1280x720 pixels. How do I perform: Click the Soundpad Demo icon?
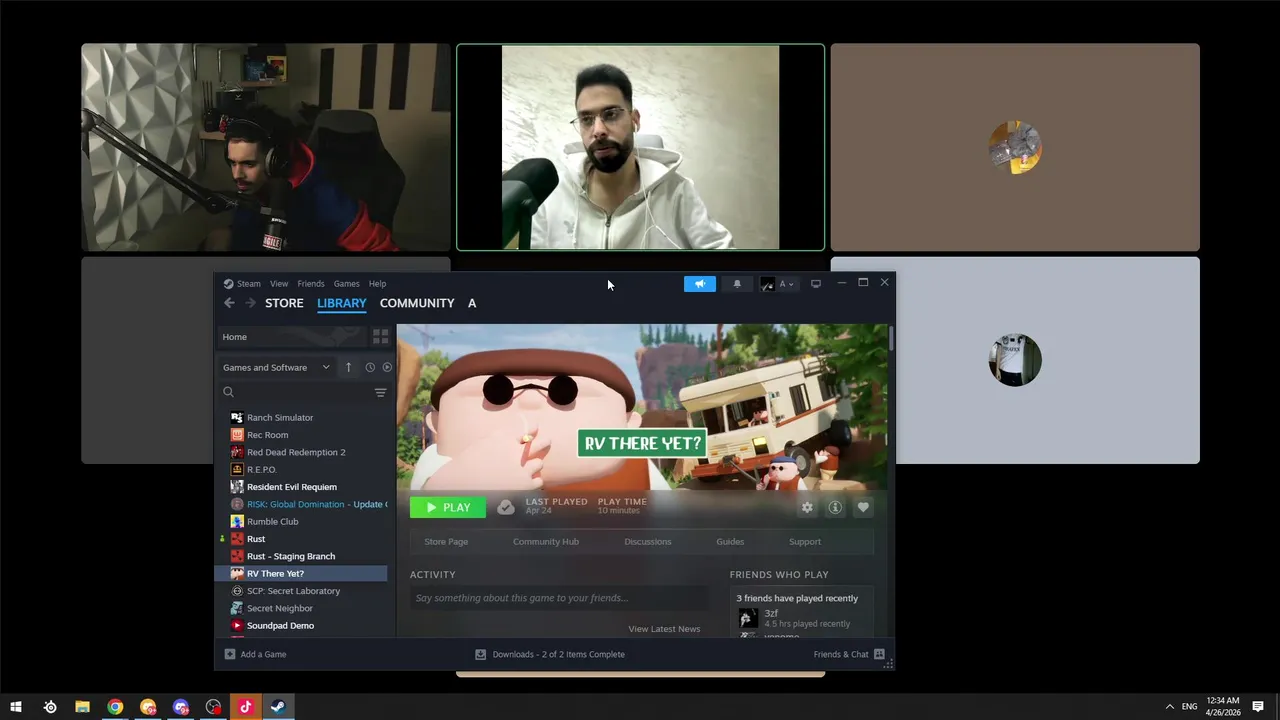click(237, 625)
